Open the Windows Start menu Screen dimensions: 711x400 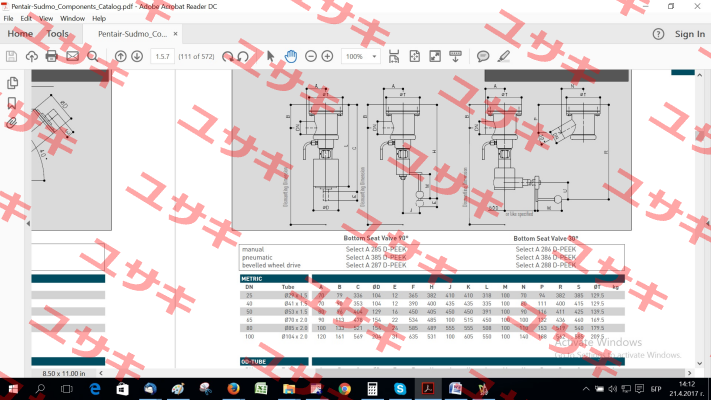pos(13,389)
